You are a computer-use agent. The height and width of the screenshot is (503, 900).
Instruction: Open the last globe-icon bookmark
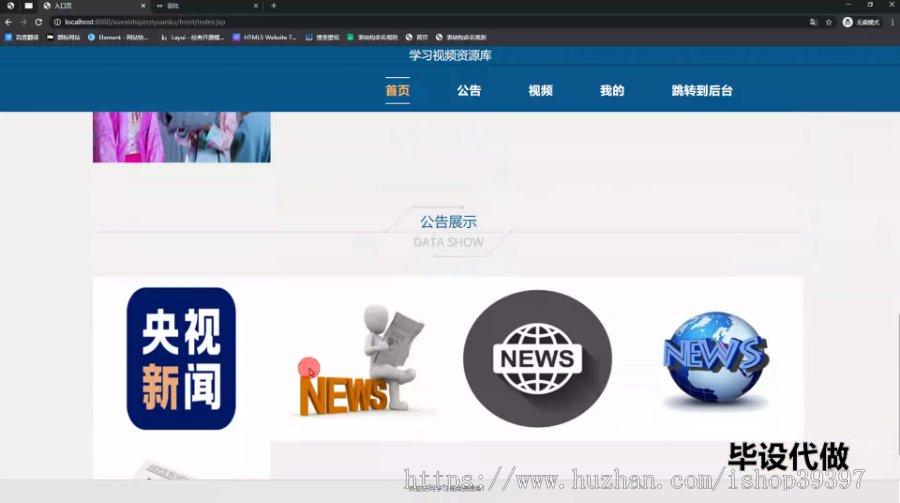click(461, 37)
